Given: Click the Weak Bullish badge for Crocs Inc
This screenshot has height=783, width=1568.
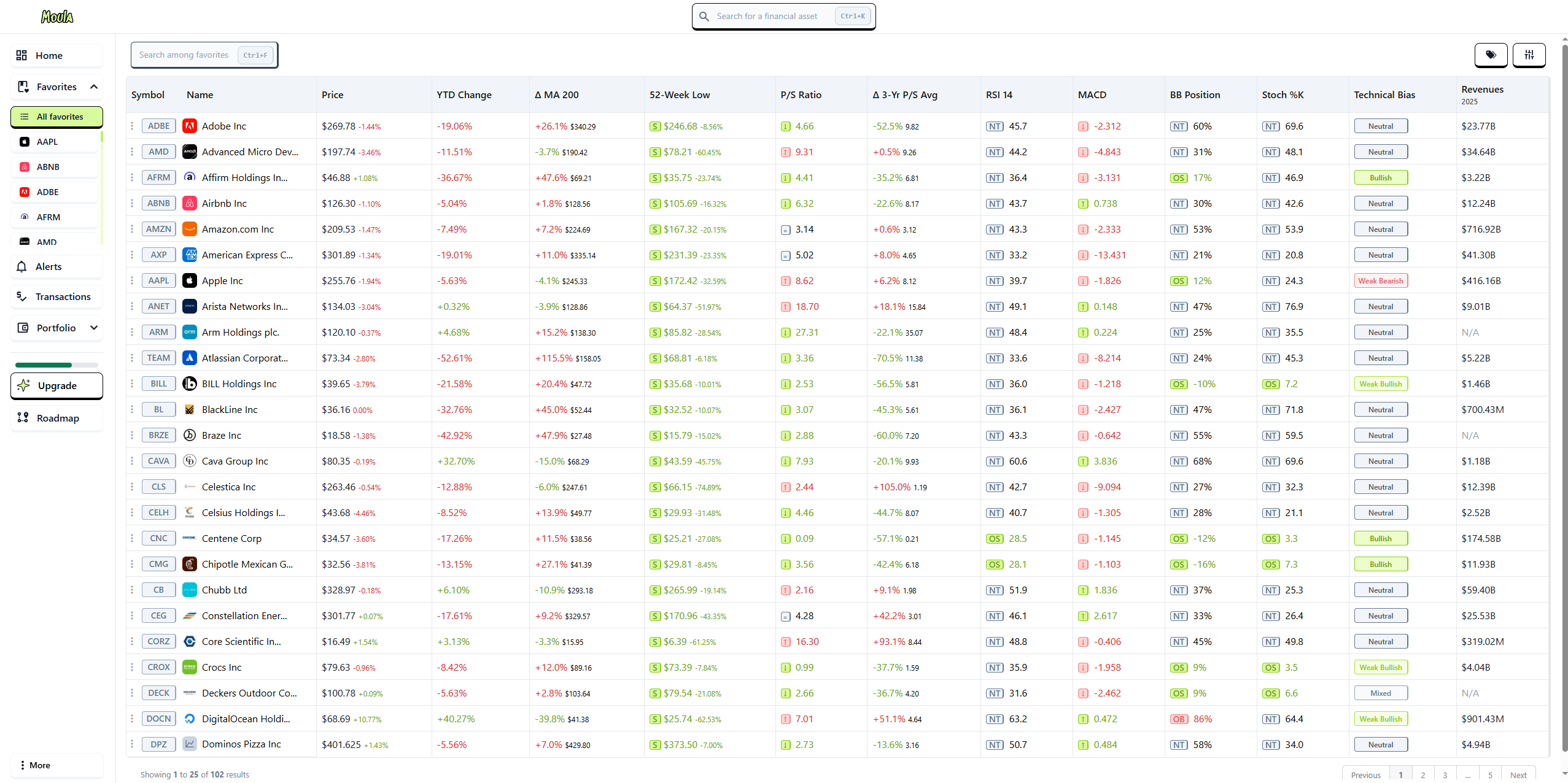Looking at the screenshot, I should [x=1381, y=667].
